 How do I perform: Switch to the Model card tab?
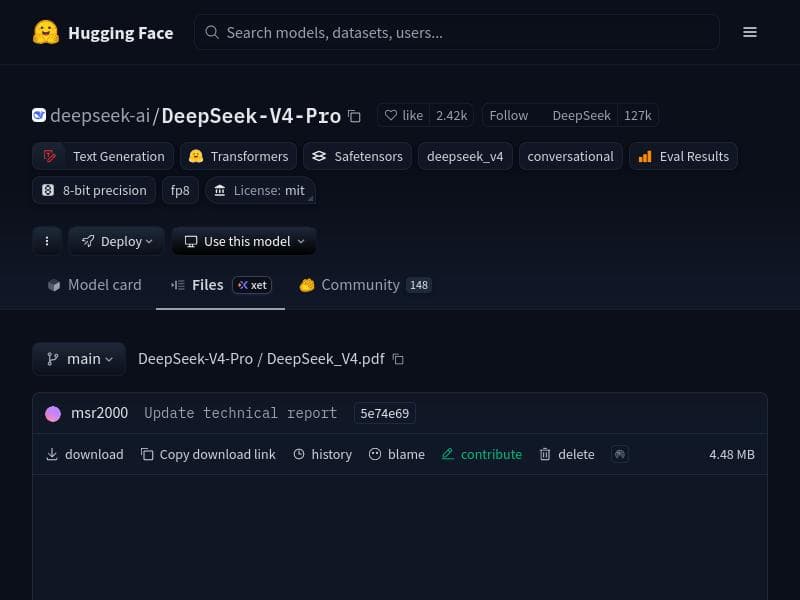[94, 284]
